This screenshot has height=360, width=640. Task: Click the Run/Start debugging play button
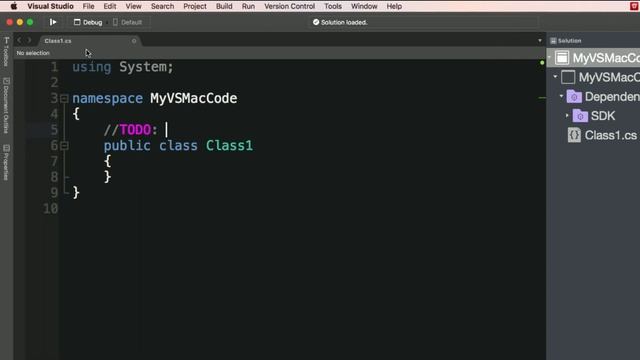pyautogui.click(x=53, y=22)
